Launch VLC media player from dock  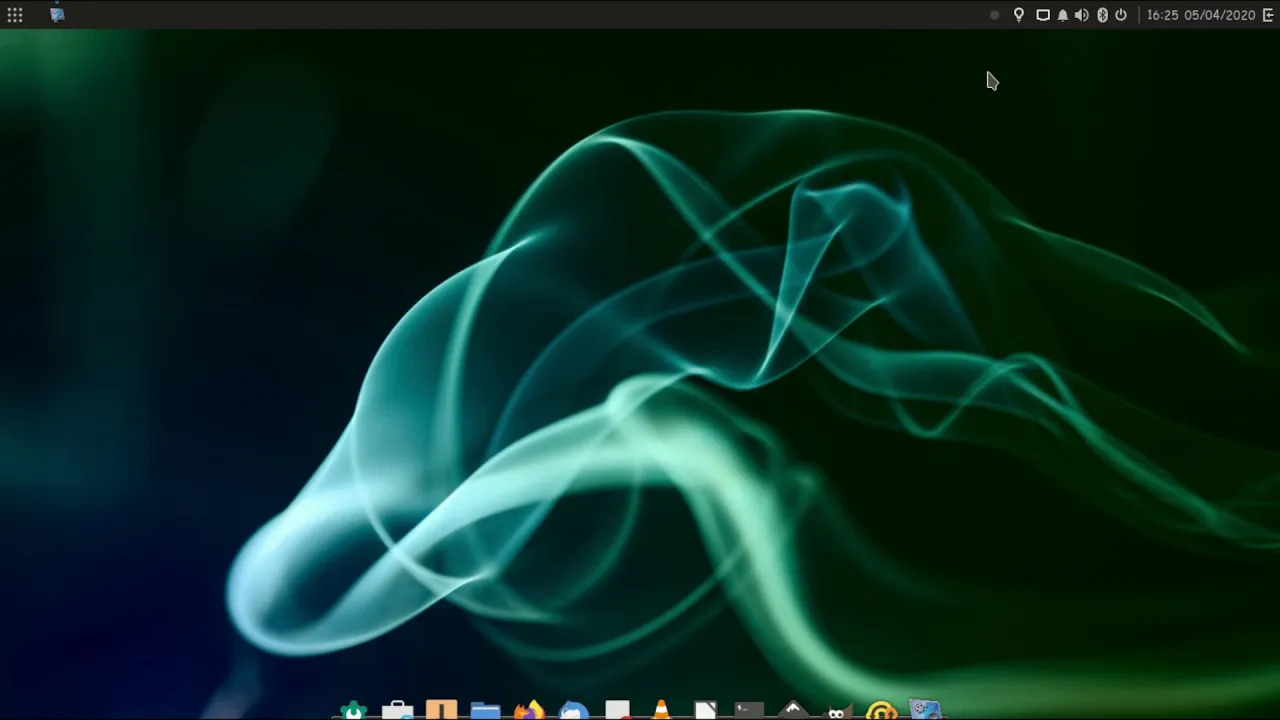pos(661,709)
